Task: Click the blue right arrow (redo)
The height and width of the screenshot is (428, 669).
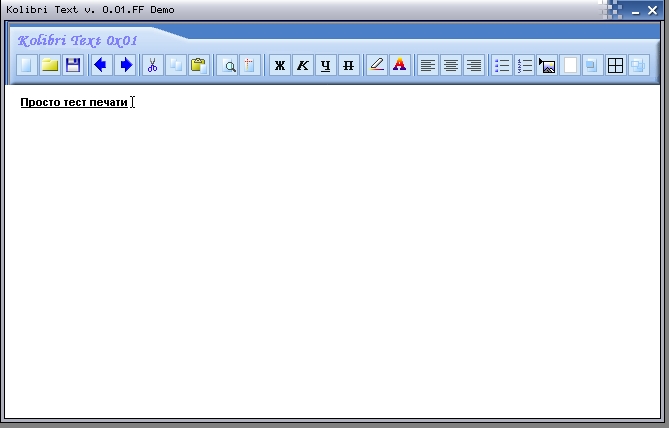Action: coord(125,65)
